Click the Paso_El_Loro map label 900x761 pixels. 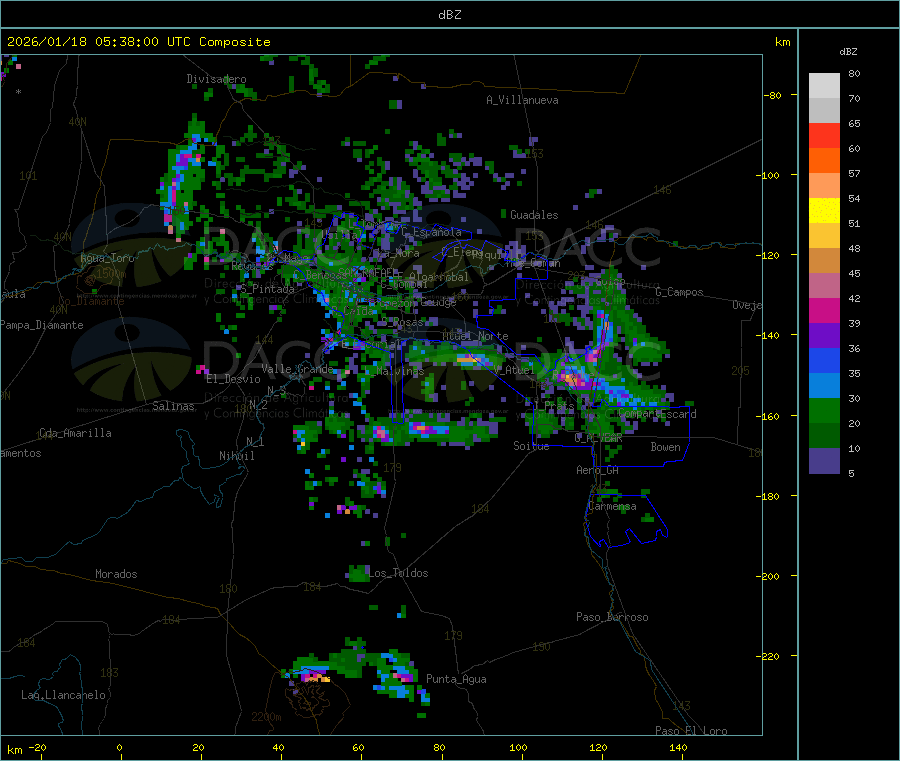tap(691, 731)
